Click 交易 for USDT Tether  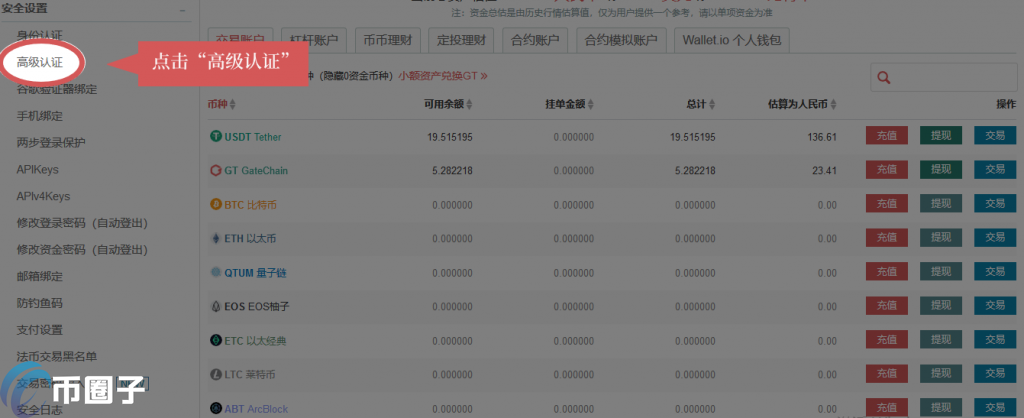(995, 136)
